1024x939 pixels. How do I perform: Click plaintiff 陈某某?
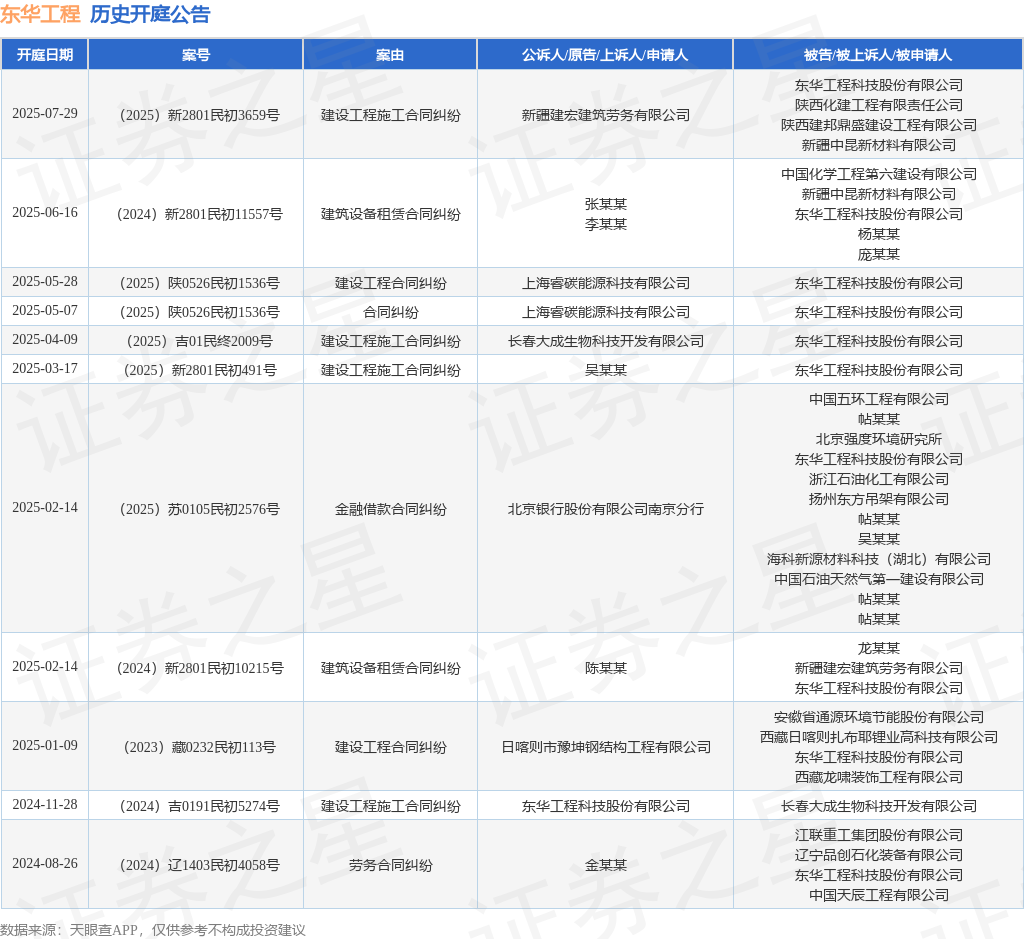[605, 668]
